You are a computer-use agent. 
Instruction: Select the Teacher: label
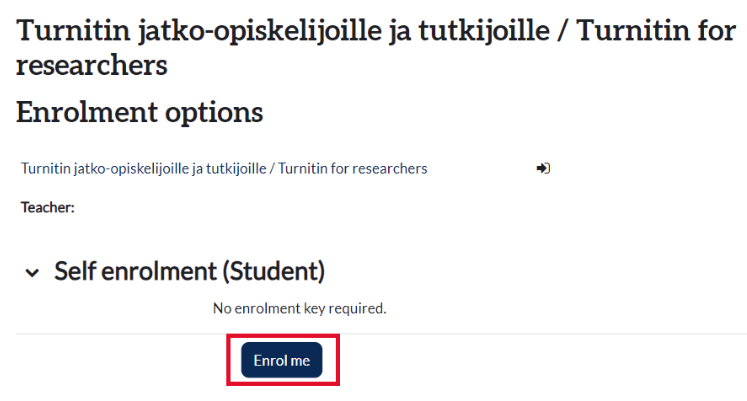point(48,208)
